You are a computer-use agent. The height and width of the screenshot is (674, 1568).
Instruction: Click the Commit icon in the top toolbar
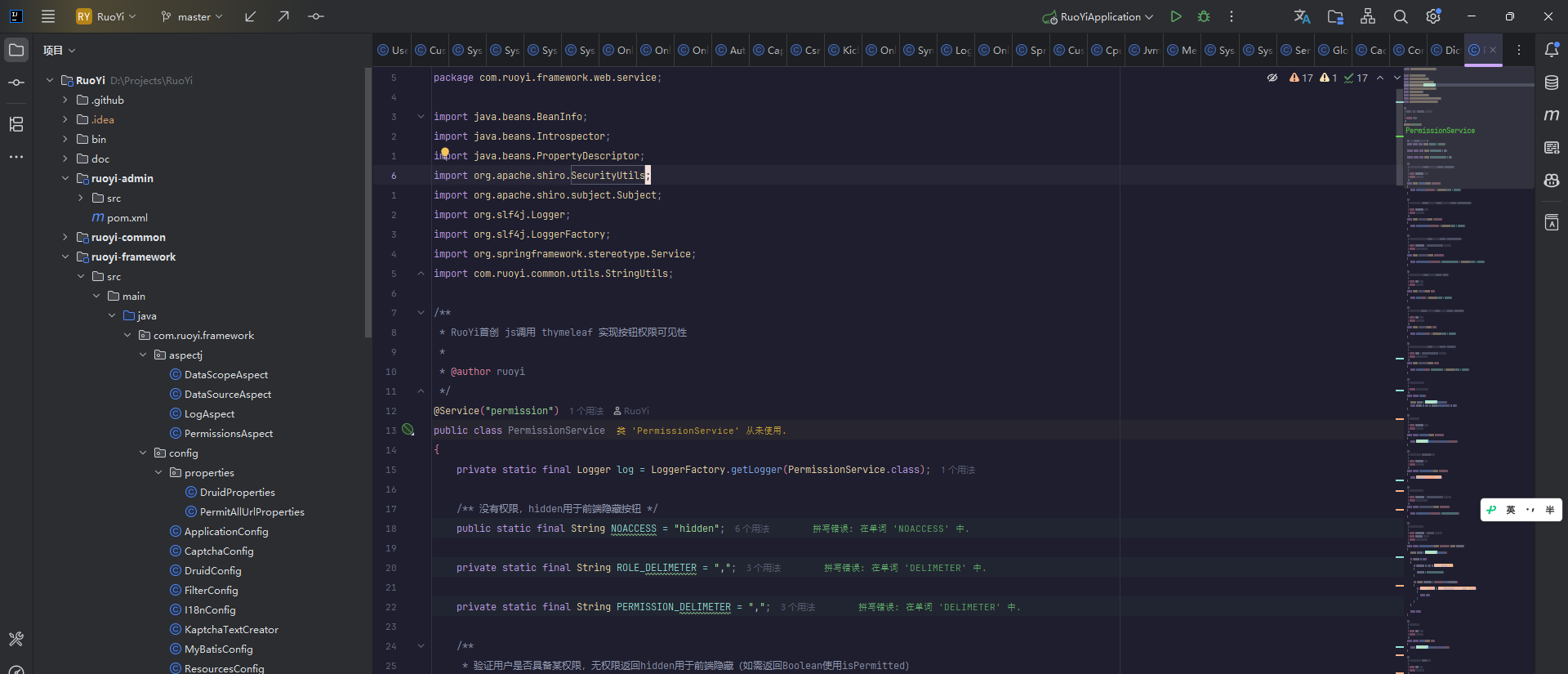click(x=316, y=16)
